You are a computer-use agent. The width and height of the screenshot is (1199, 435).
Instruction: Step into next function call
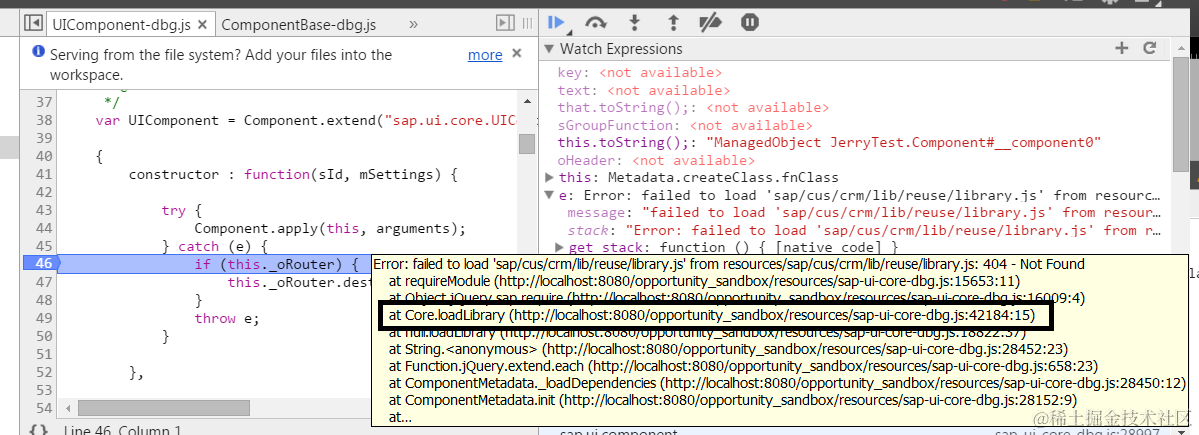pos(634,23)
